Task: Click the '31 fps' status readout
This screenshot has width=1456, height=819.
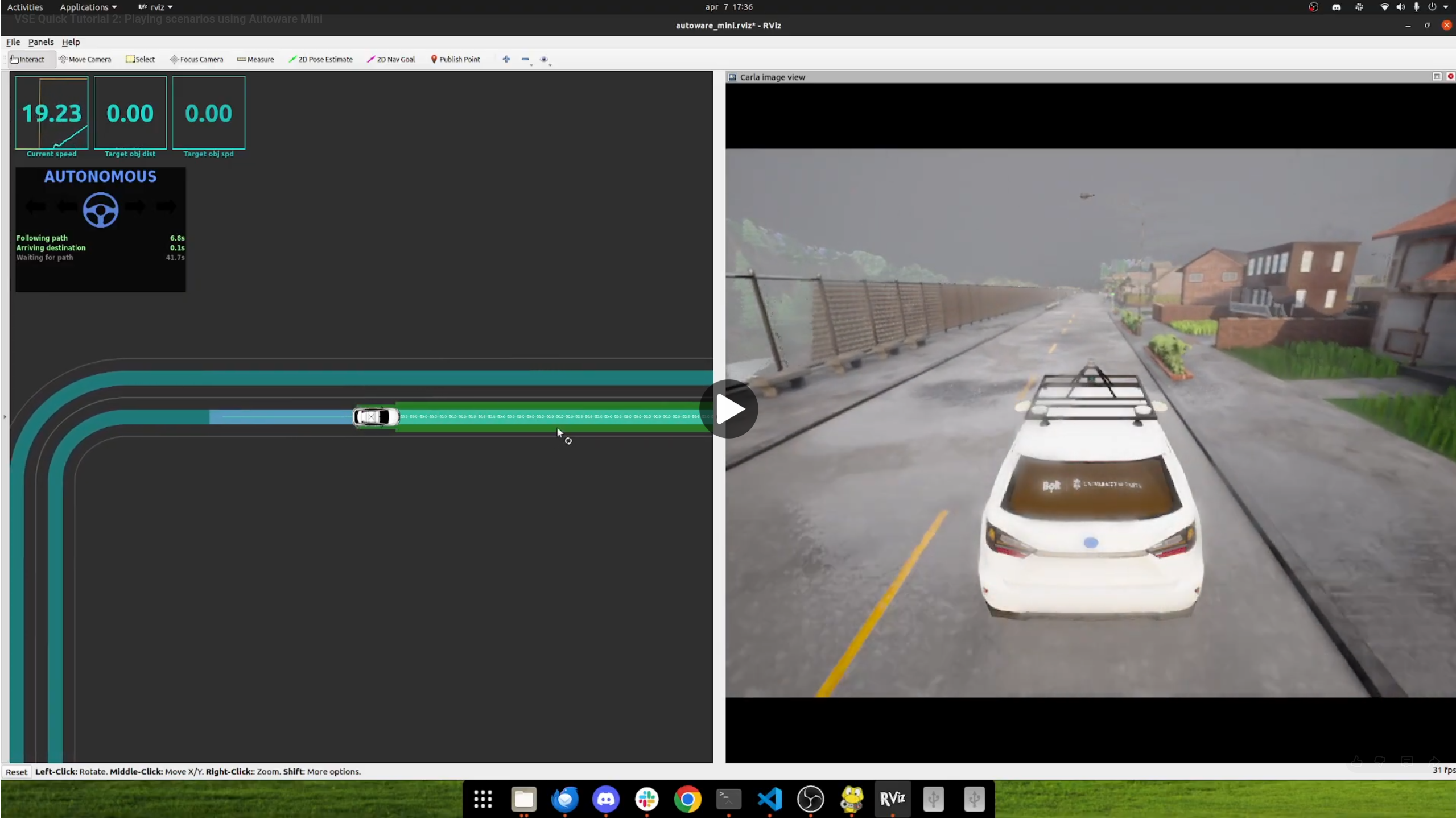Action: tap(1443, 770)
